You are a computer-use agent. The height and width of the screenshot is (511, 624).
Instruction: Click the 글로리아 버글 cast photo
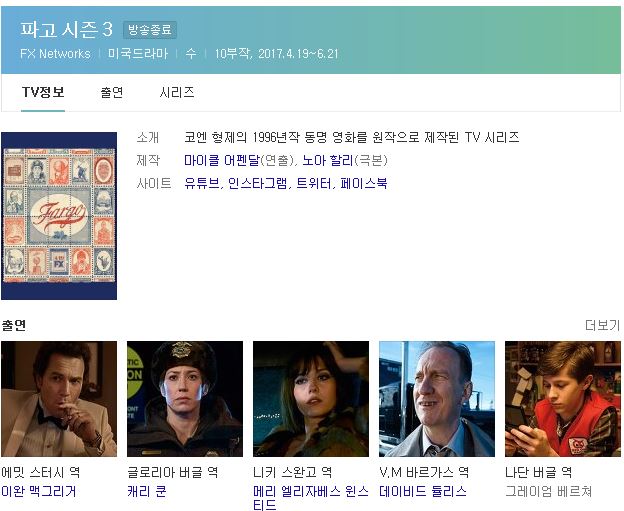[x=185, y=399]
